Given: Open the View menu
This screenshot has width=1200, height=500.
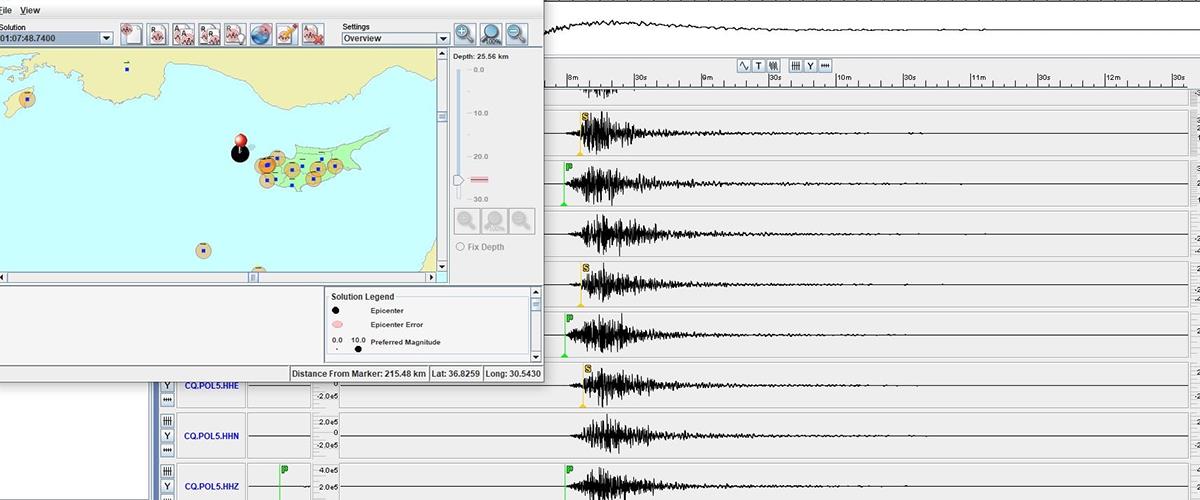Looking at the screenshot, I should 31,9.
